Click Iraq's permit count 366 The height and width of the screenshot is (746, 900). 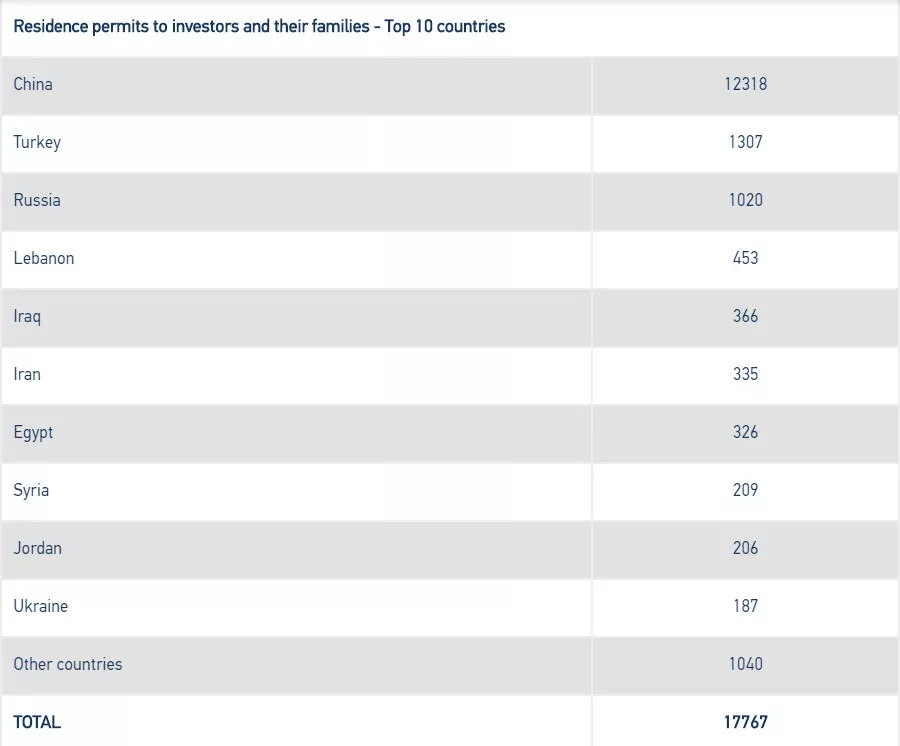tap(745, 316)
